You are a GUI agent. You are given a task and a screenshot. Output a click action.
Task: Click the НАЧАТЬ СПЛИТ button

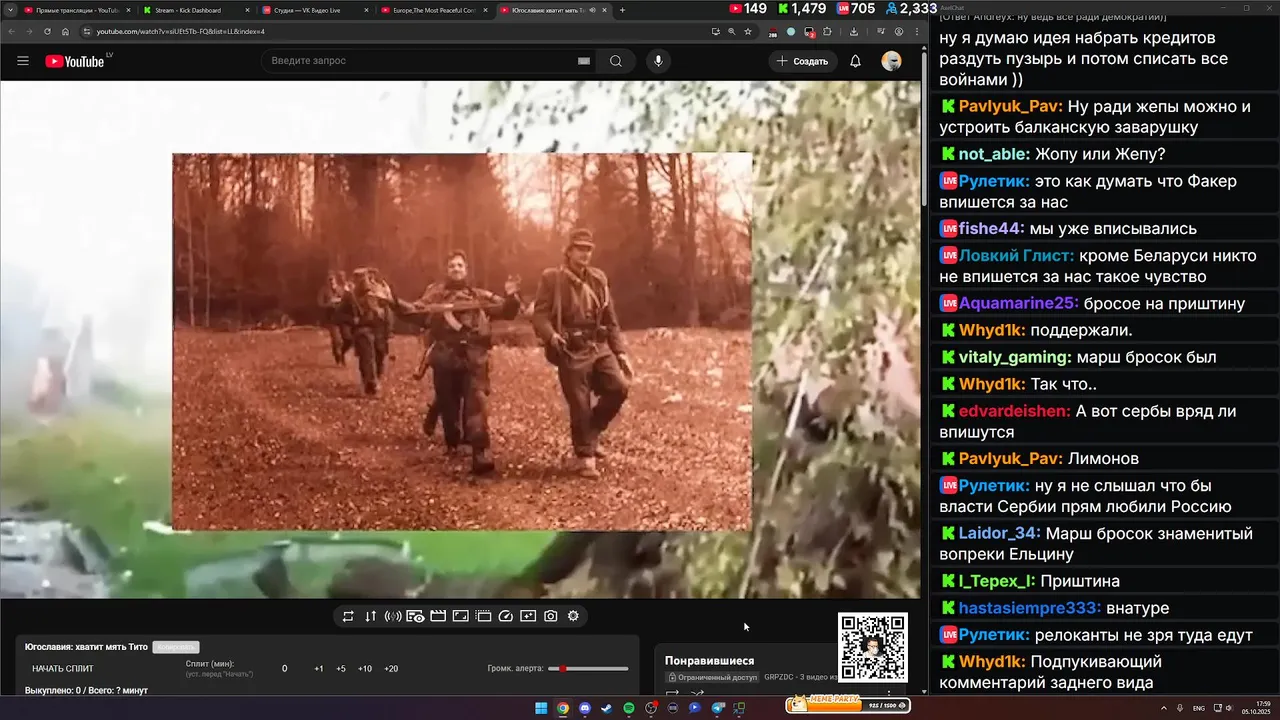[62, 669]
